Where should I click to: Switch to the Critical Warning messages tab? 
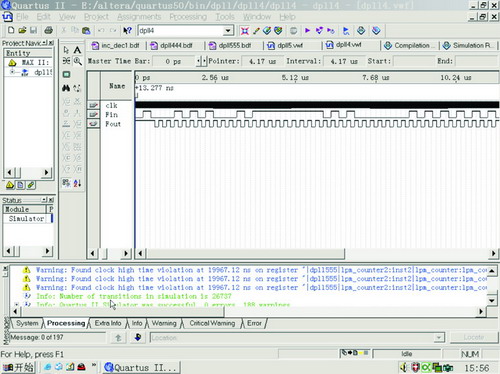point(212,323)
